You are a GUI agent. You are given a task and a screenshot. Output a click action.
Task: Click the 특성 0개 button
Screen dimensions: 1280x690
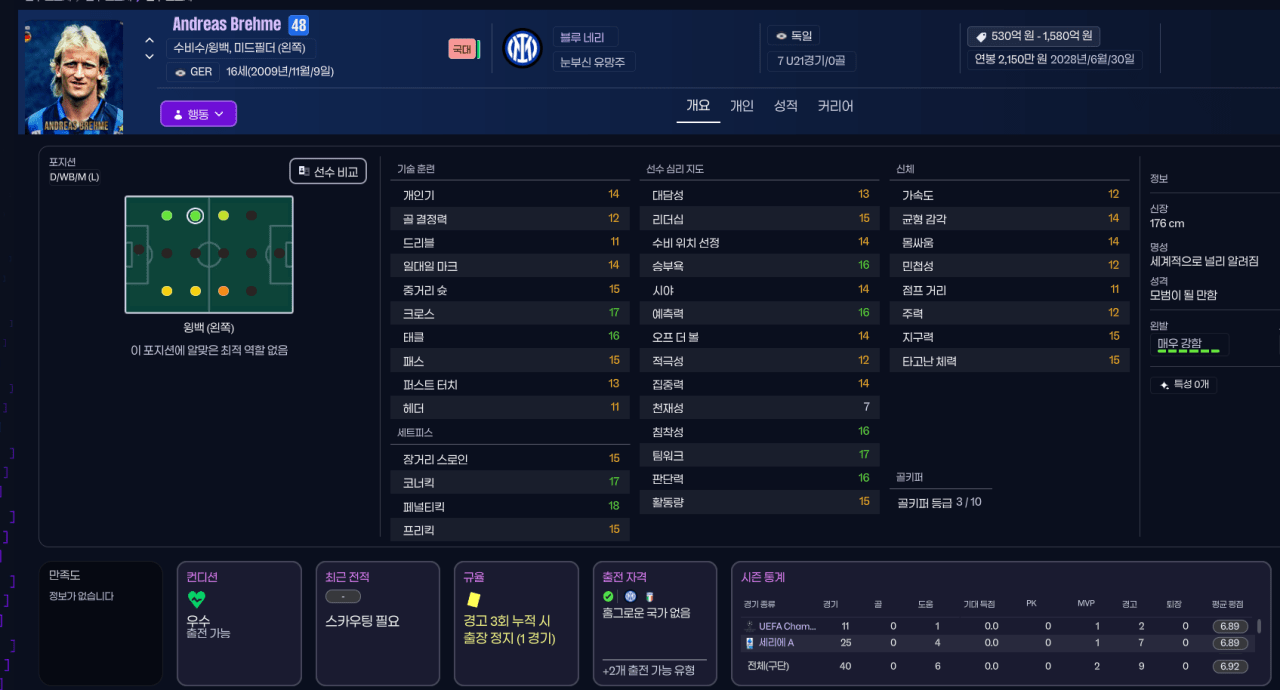(x=1183, y=384)
